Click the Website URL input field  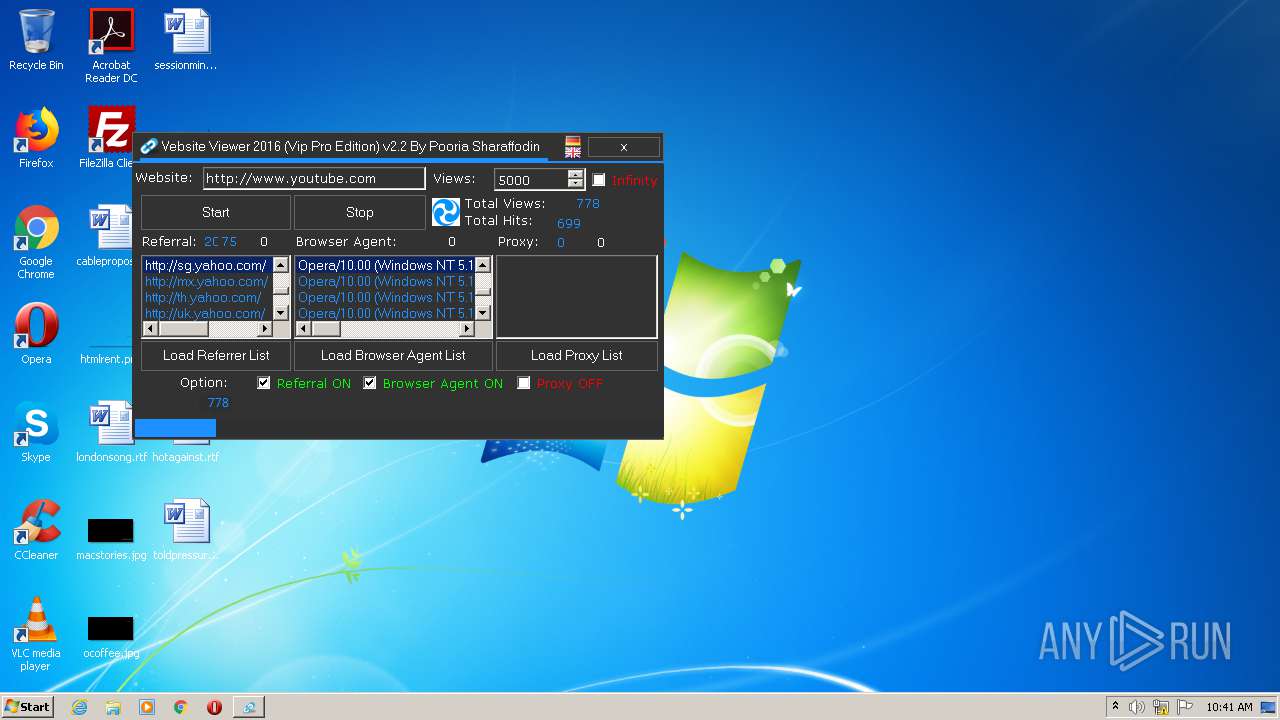(x=314, y=179)
